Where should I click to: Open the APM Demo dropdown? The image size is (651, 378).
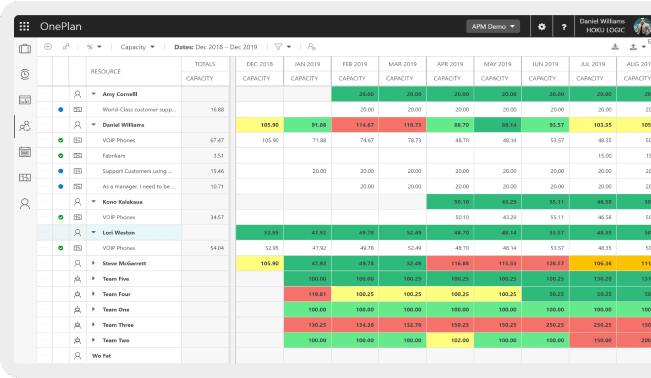pos(493,26)
